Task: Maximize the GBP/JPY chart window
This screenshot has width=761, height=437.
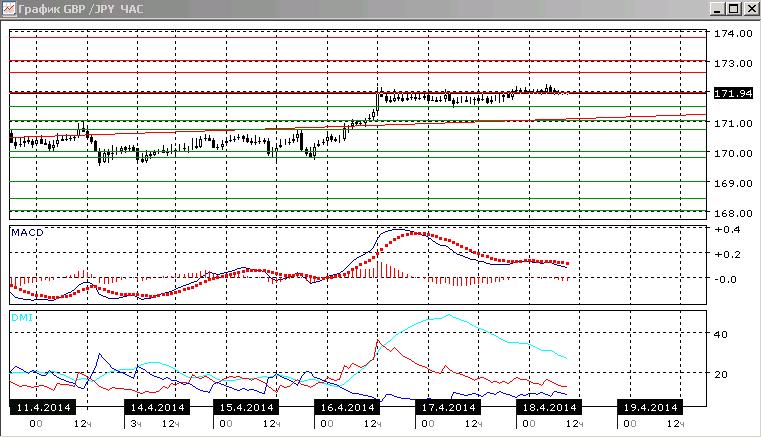Action: 734,9
